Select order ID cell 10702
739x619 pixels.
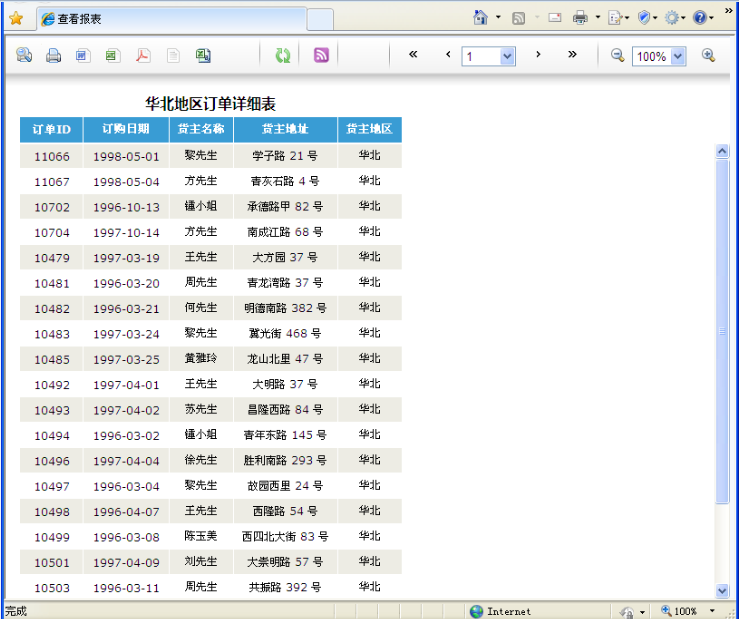click(51, 207)
